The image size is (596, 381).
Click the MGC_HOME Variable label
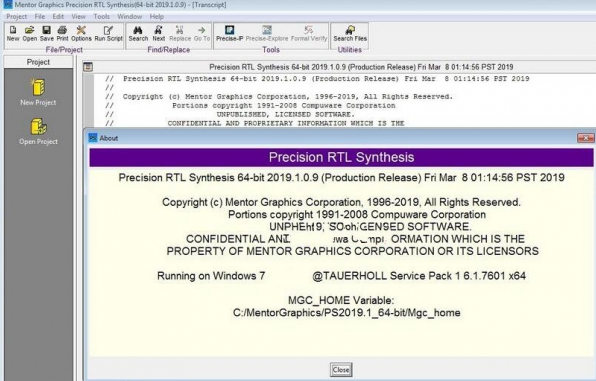click(341, 300)
